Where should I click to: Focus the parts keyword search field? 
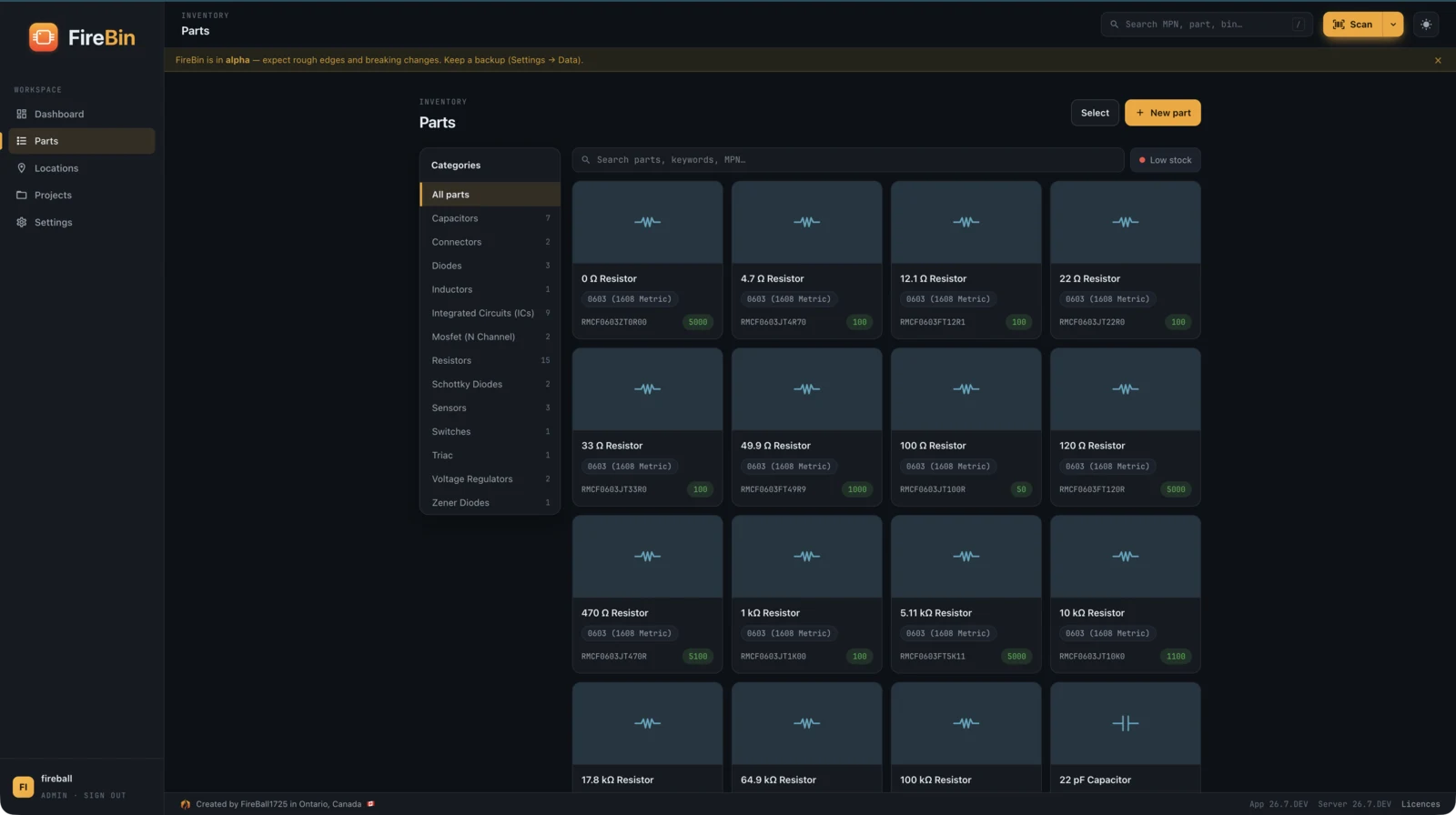848,160
